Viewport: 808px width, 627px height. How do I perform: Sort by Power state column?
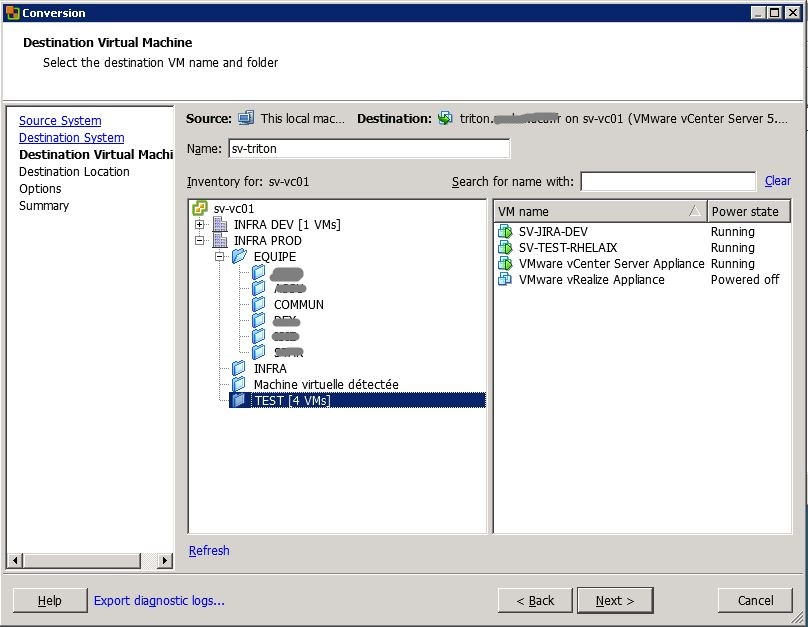pyautogui.click(x=749, y=211)
